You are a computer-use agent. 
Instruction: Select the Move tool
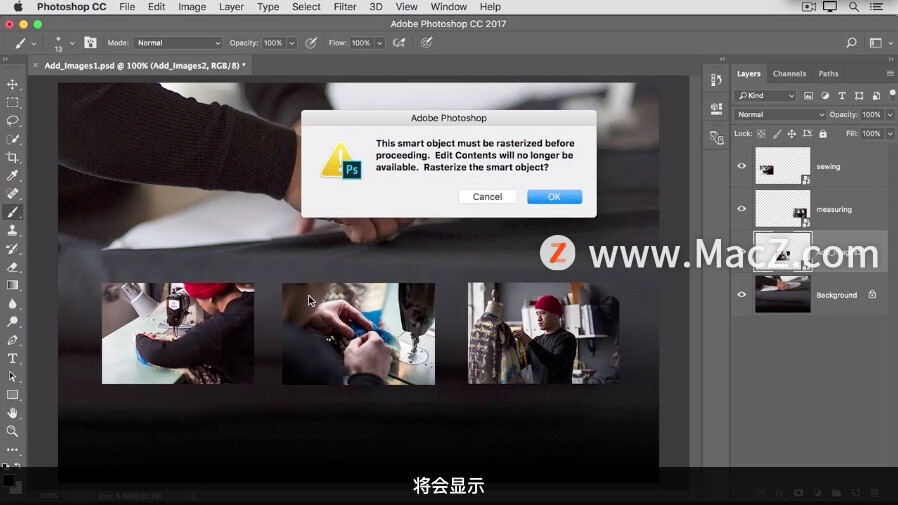pos(12,84)
